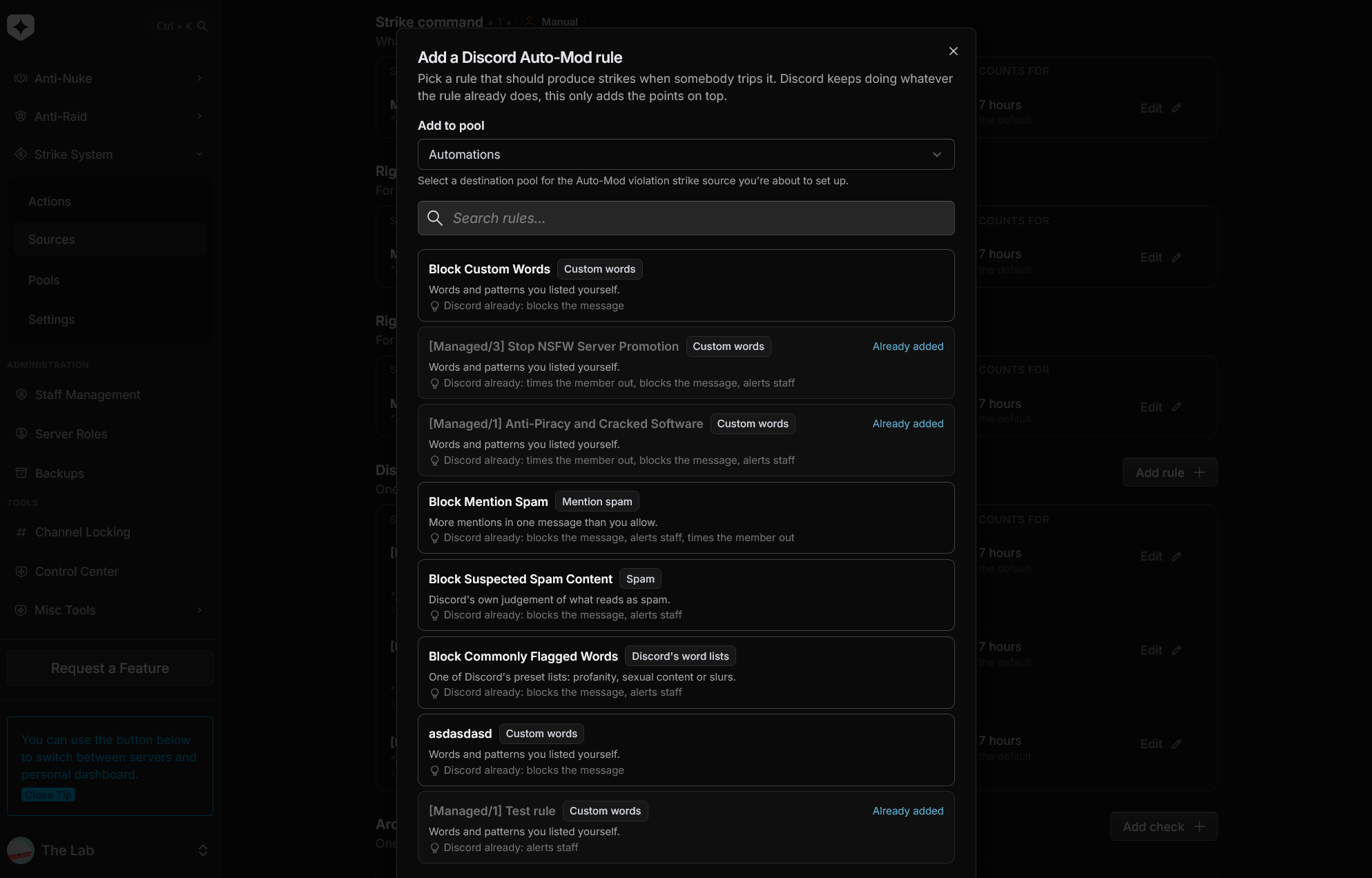Click the Stop NSFW Server Promotion rule title

pyautogui.click(x=554, y=347)
